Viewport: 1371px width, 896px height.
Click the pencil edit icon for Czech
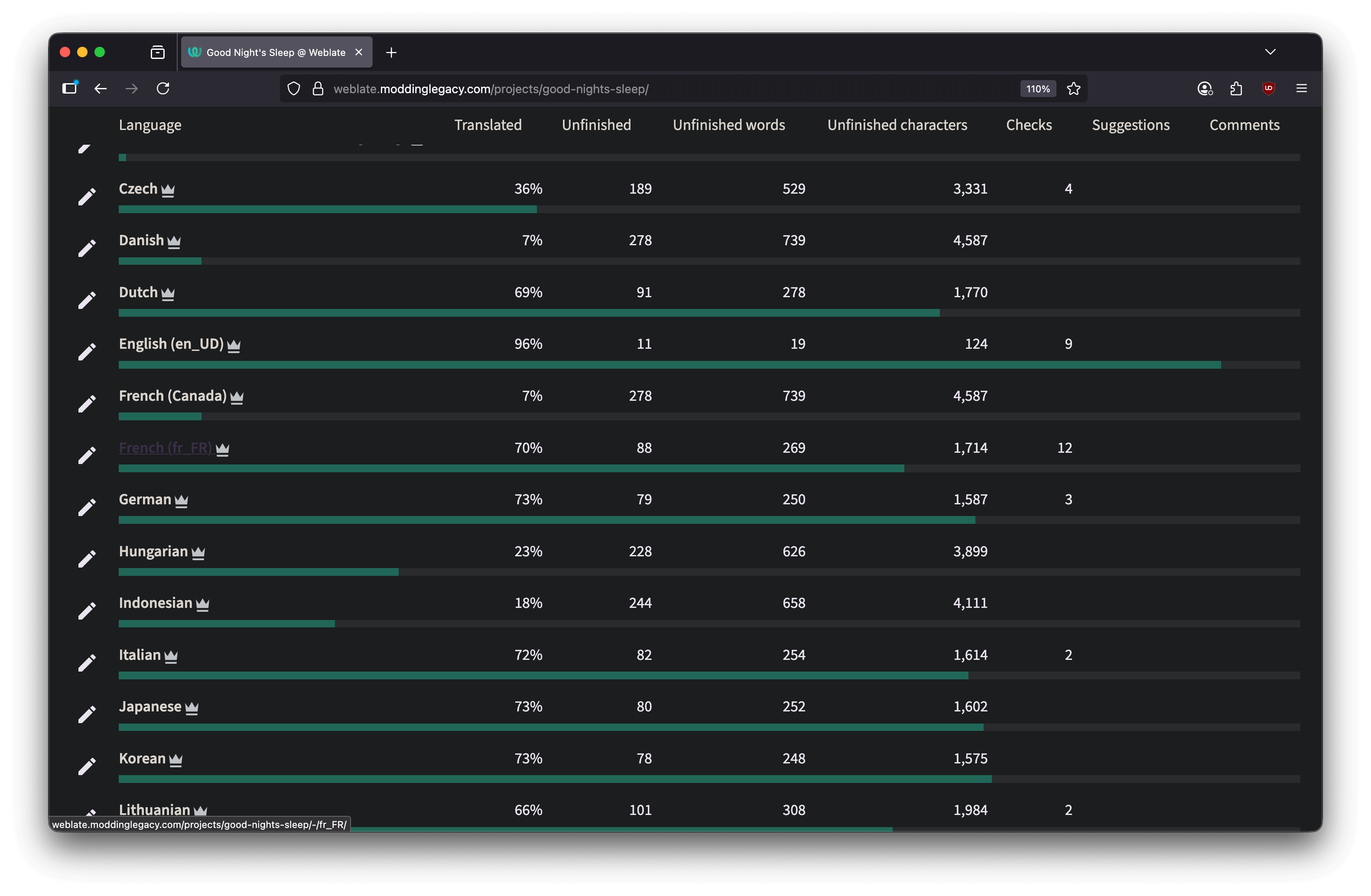click(87, 197)
